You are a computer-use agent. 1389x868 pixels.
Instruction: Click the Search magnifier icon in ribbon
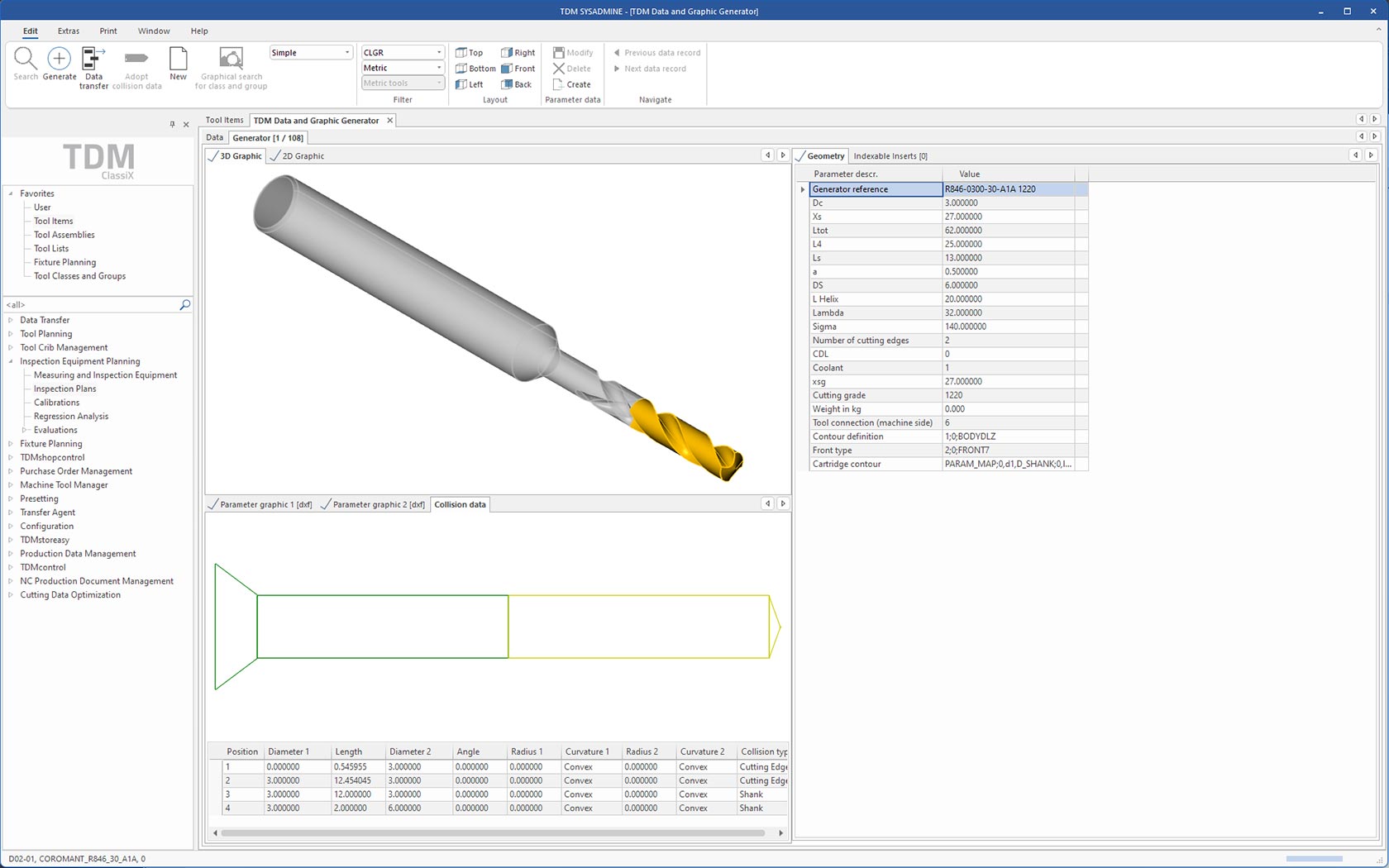pos(26,59)
